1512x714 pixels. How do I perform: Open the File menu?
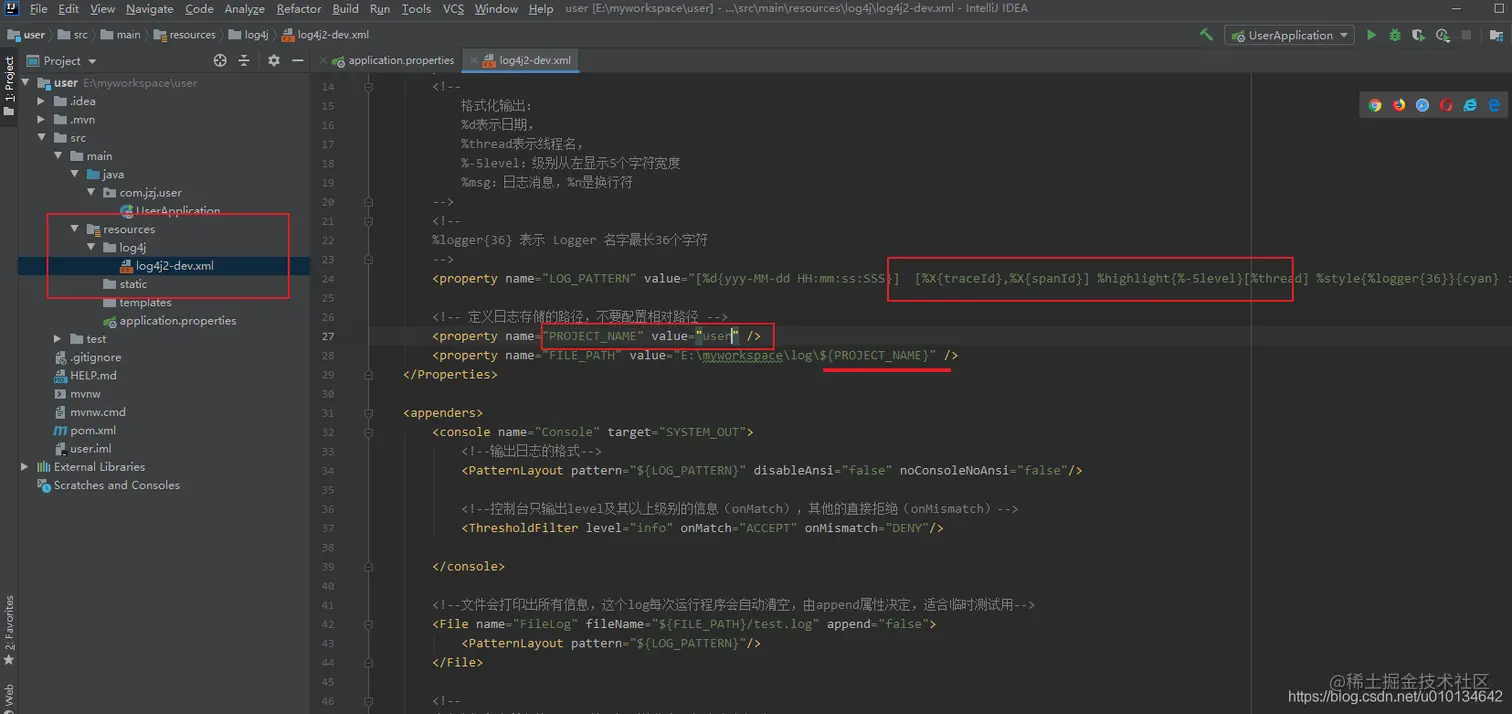click(x=39, y=9)
